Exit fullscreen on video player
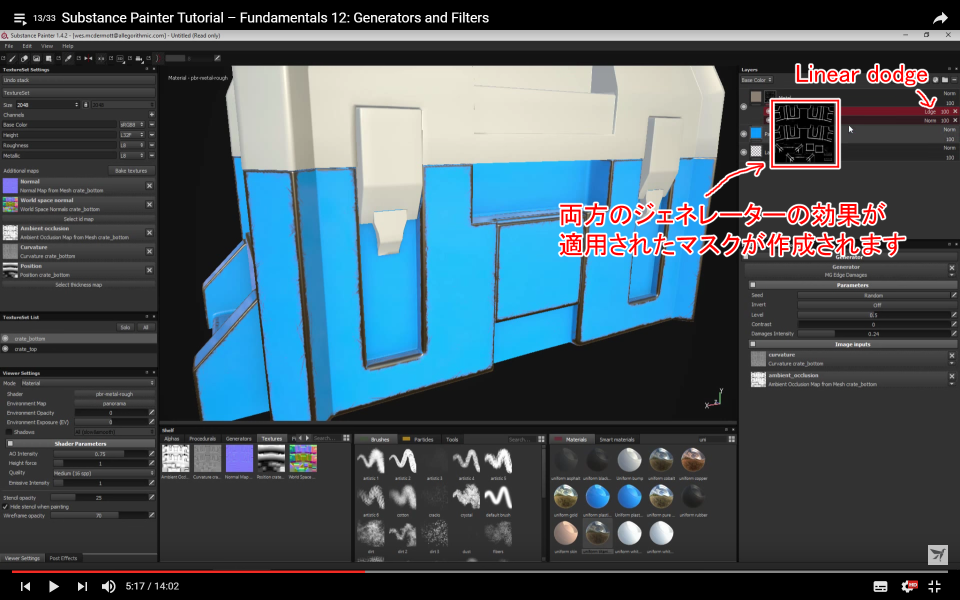960x600 pixels. tap(935, 586)
